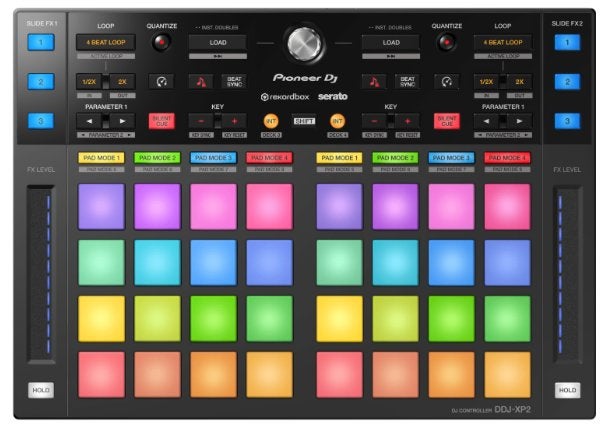608x434 pixels.
Task: Hit the right deck's cyan performance pad
Action: click(395, 263)
